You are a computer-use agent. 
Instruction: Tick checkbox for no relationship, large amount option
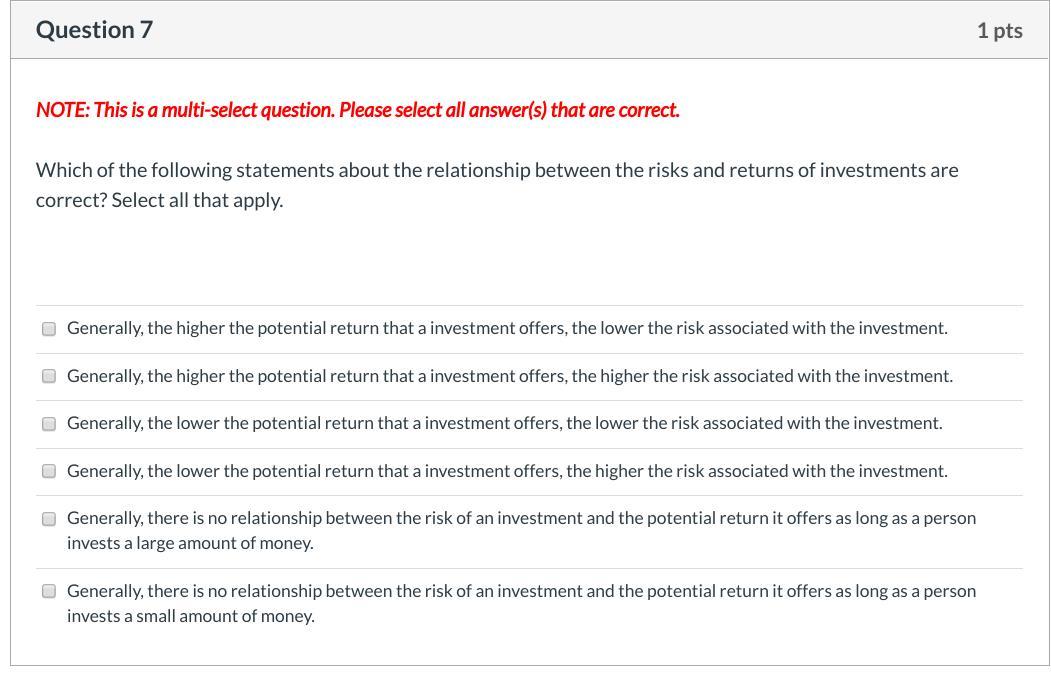49,519
